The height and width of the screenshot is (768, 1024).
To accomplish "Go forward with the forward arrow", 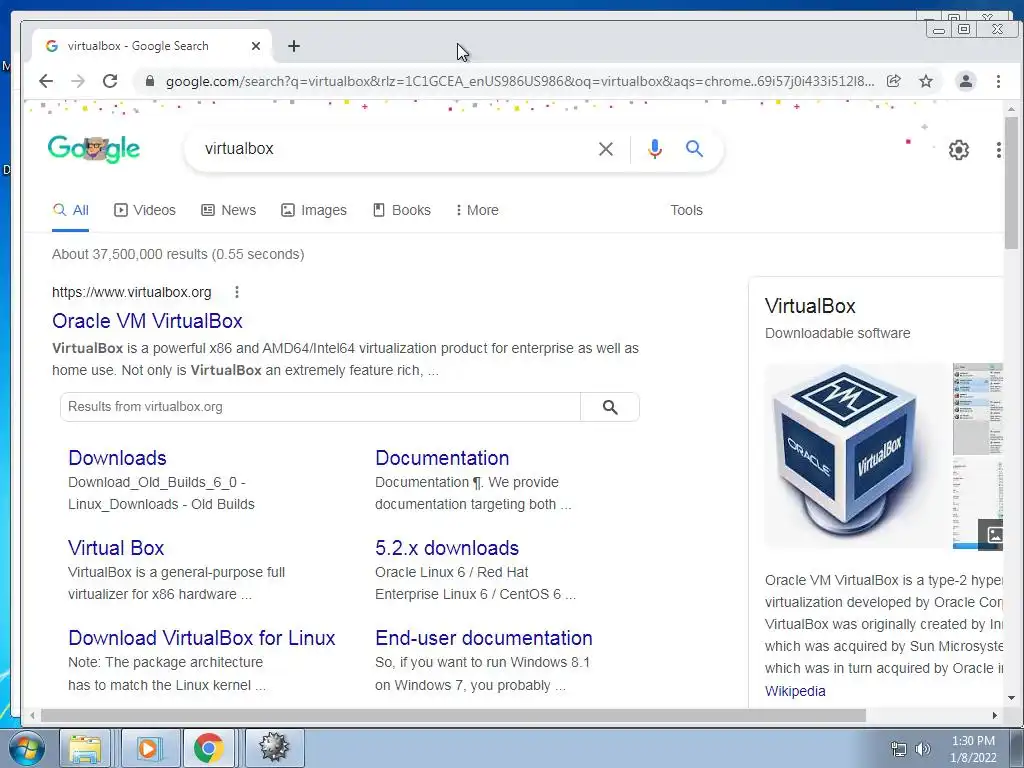I will tap(78, 81).
